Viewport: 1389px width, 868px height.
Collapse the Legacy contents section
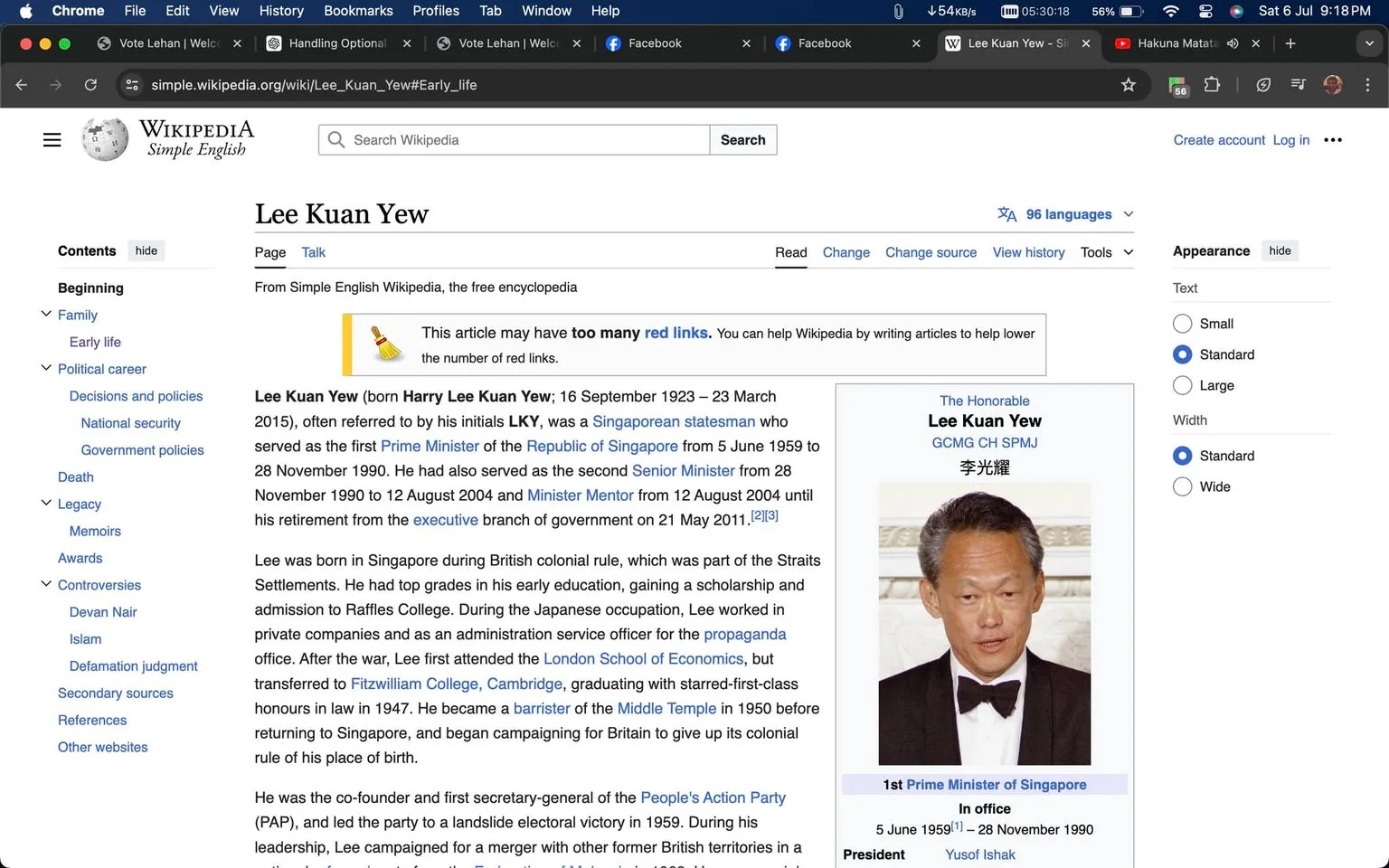click(x=46, y=503)
